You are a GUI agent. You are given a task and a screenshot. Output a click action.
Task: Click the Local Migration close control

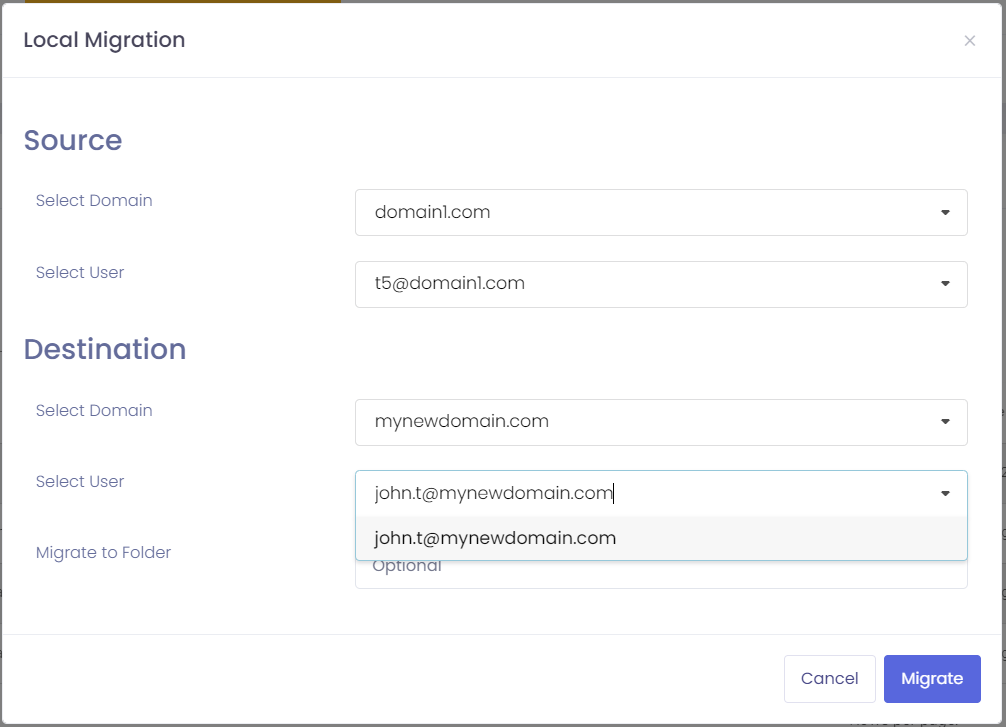969,40
